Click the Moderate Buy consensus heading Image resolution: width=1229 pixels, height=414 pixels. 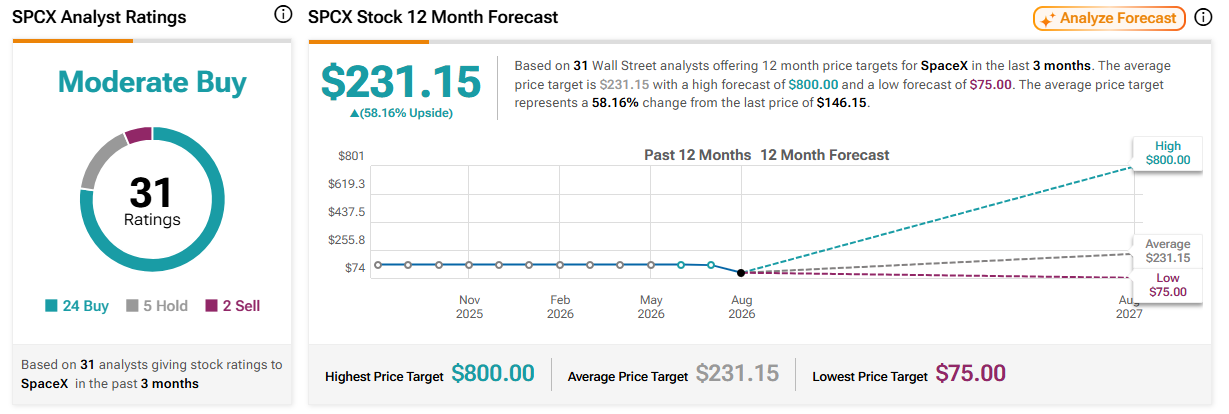(151, 82)
